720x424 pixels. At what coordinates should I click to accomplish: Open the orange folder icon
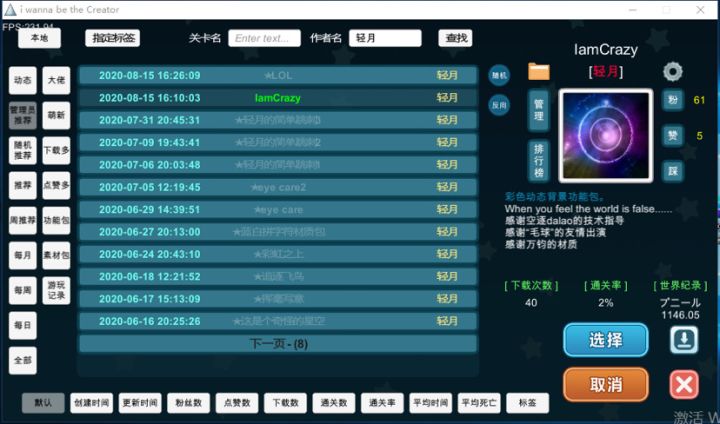tap(539, 72)
